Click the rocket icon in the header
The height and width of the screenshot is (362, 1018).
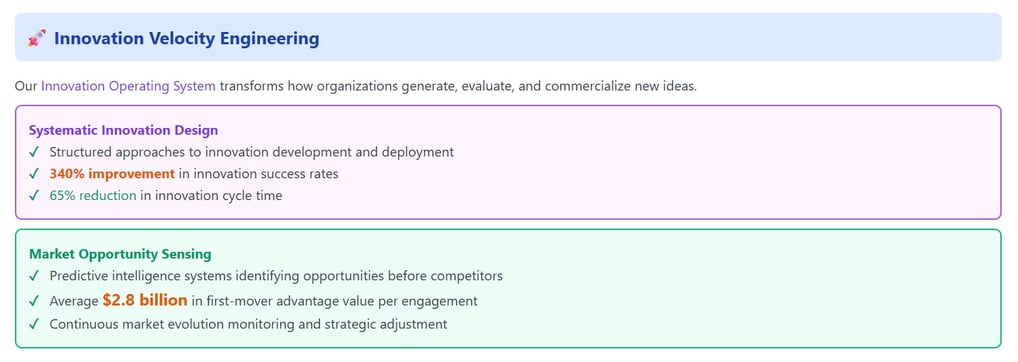coord(36,38)
